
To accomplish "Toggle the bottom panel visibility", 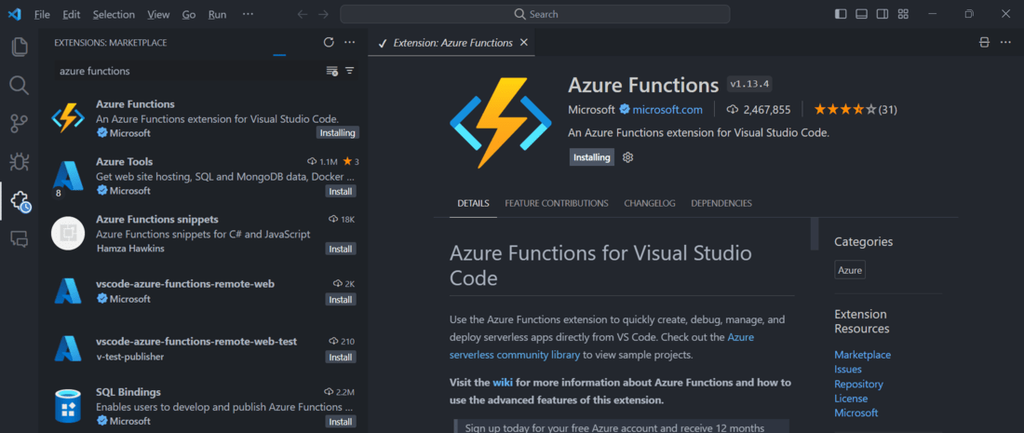I will 861,14.
